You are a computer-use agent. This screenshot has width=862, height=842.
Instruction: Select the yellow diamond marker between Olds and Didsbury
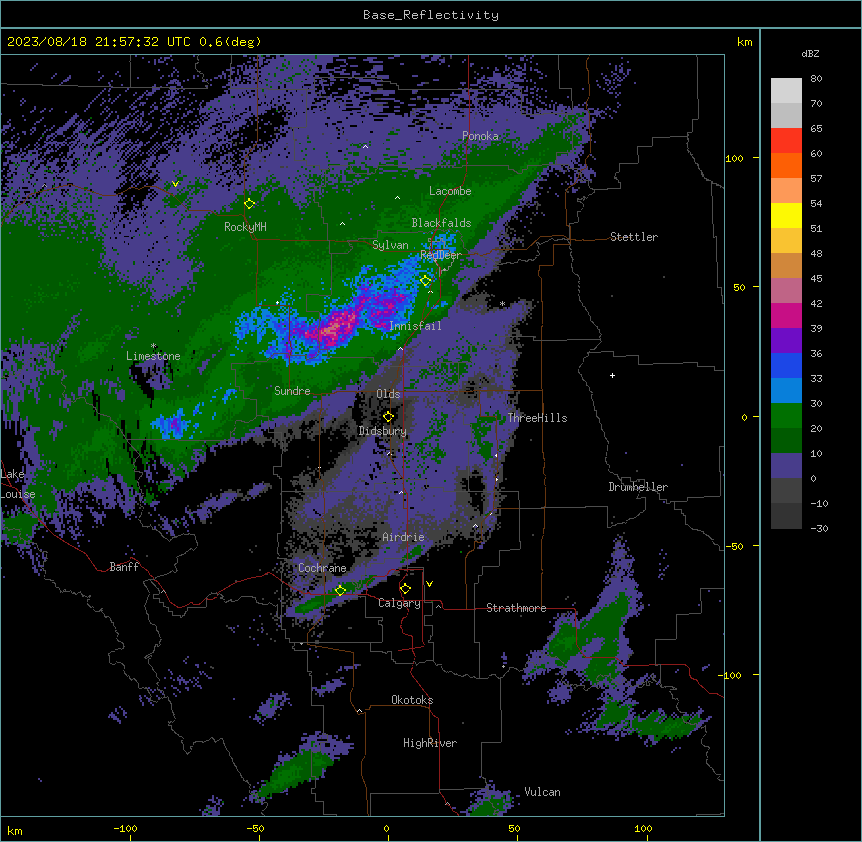(x=388, y=416)
